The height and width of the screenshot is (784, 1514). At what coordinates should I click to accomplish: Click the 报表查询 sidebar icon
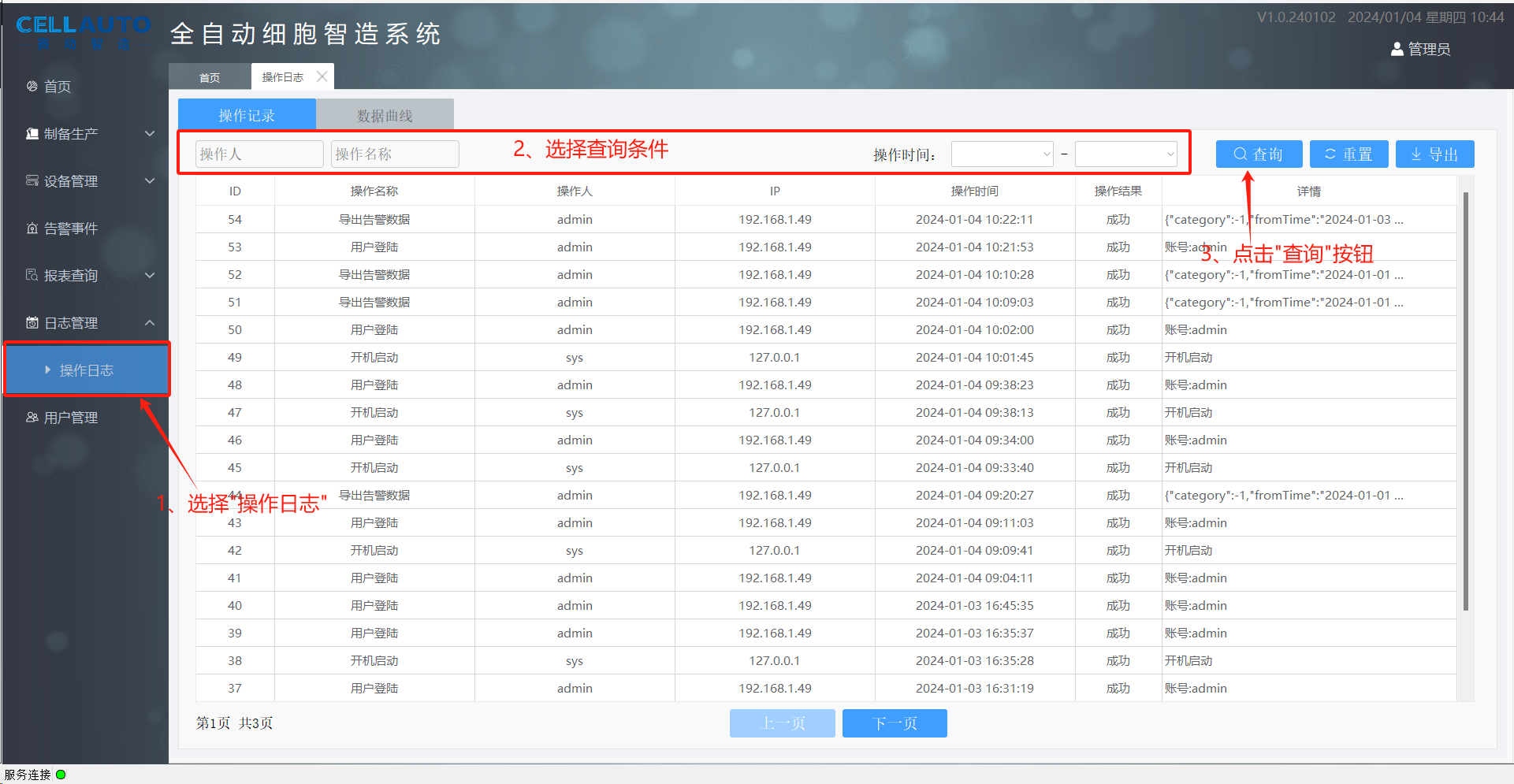[32, 275]
